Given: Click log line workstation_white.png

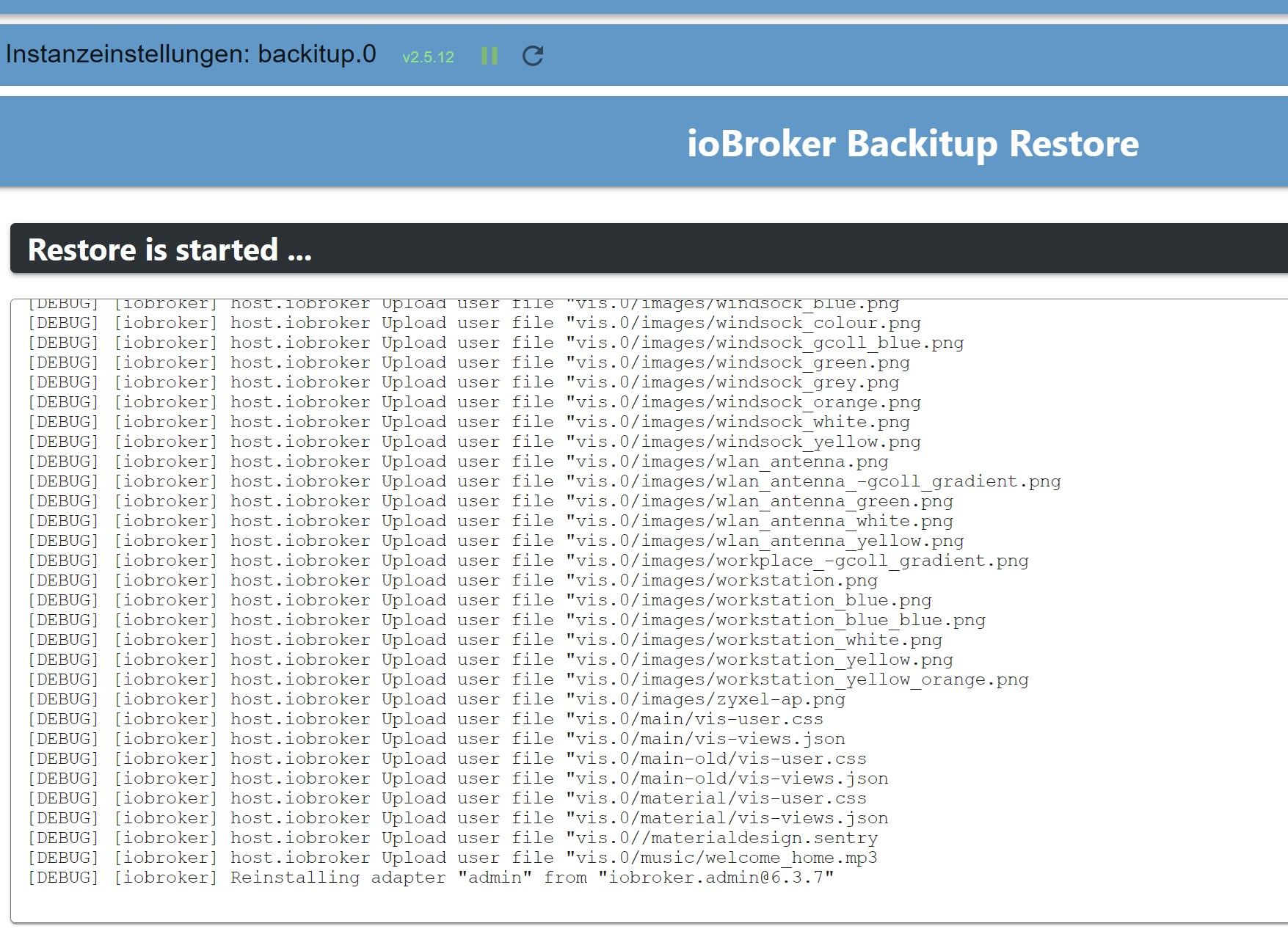Looking at the screenshot, I should (x=485, y=640).
